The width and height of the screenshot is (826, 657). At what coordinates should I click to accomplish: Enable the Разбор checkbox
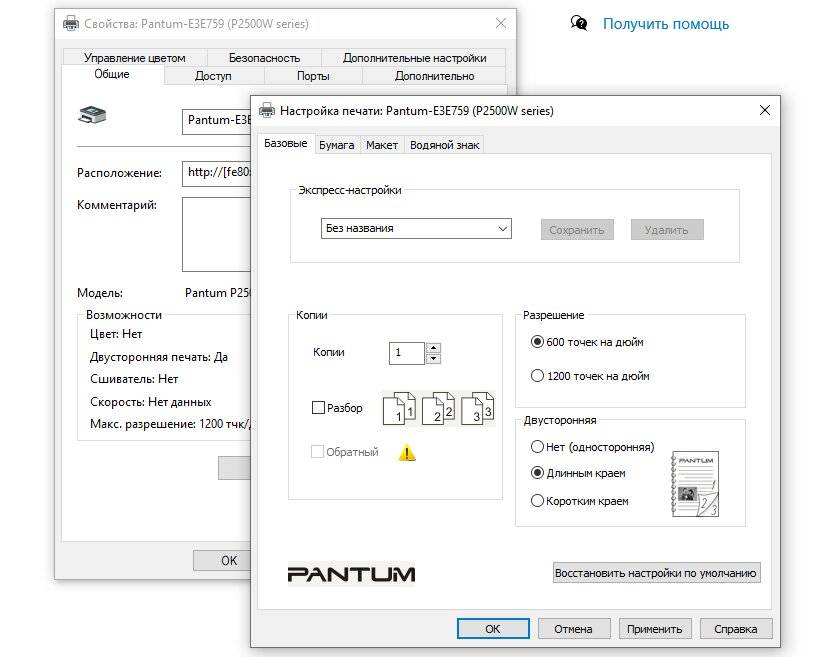318,407
